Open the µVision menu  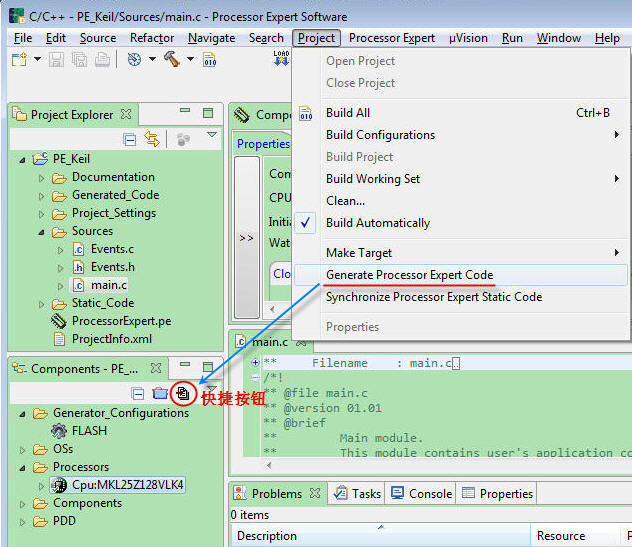click(x=468, y=38)
